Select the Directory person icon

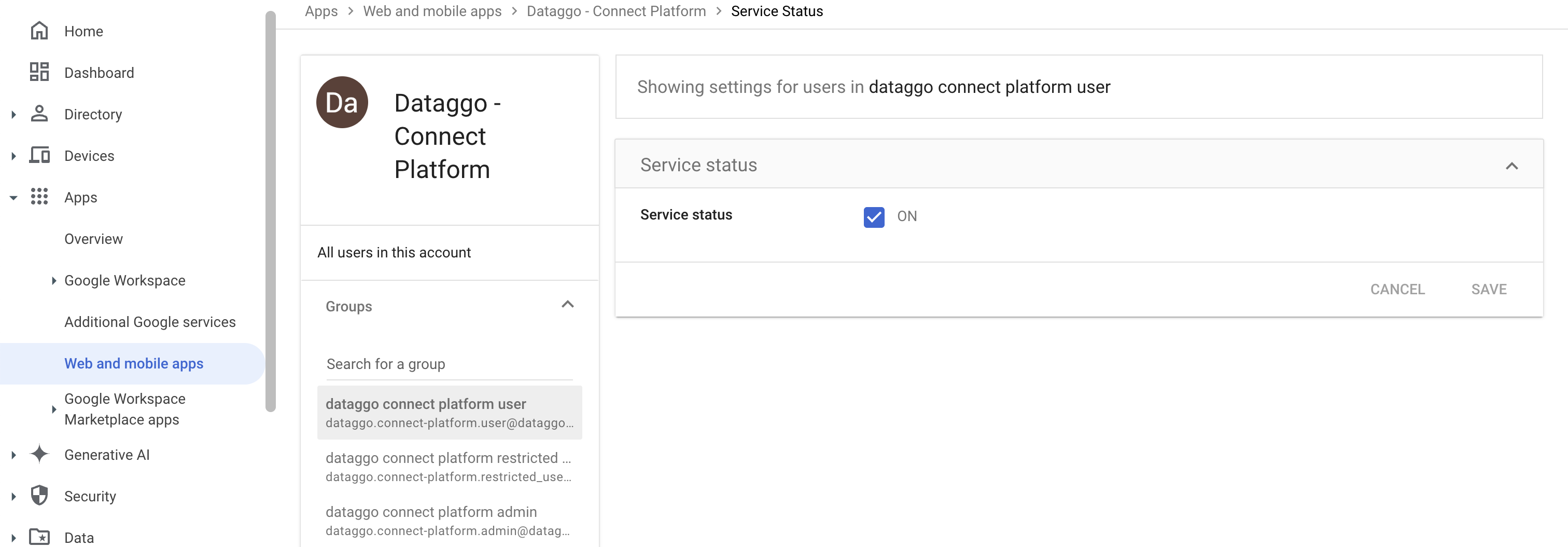tap(39, 114)
